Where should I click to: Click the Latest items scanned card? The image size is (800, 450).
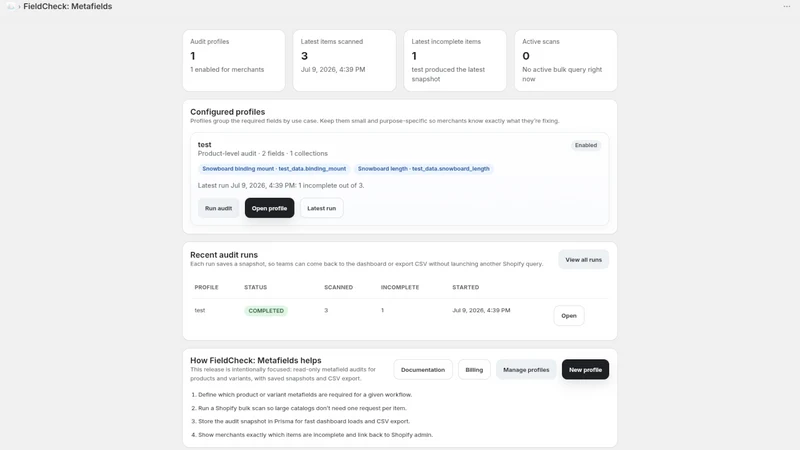pos(344,60)
